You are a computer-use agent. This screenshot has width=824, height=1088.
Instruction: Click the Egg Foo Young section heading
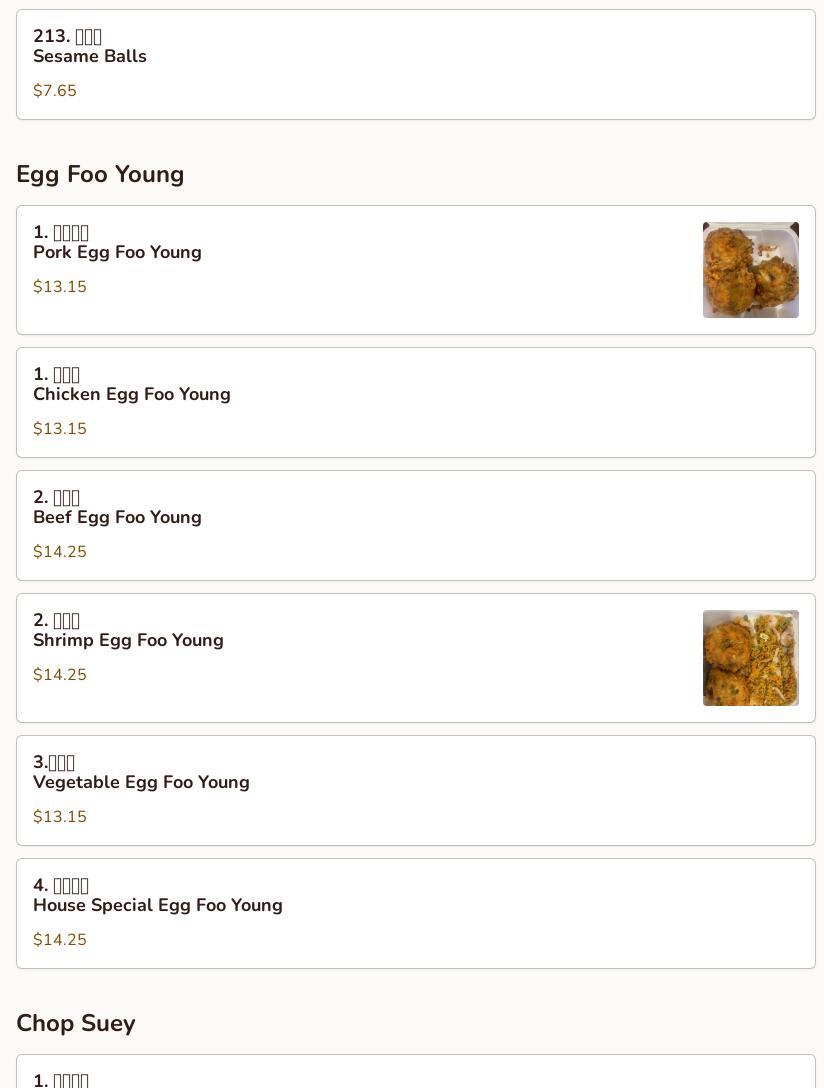tap(100, 174)
